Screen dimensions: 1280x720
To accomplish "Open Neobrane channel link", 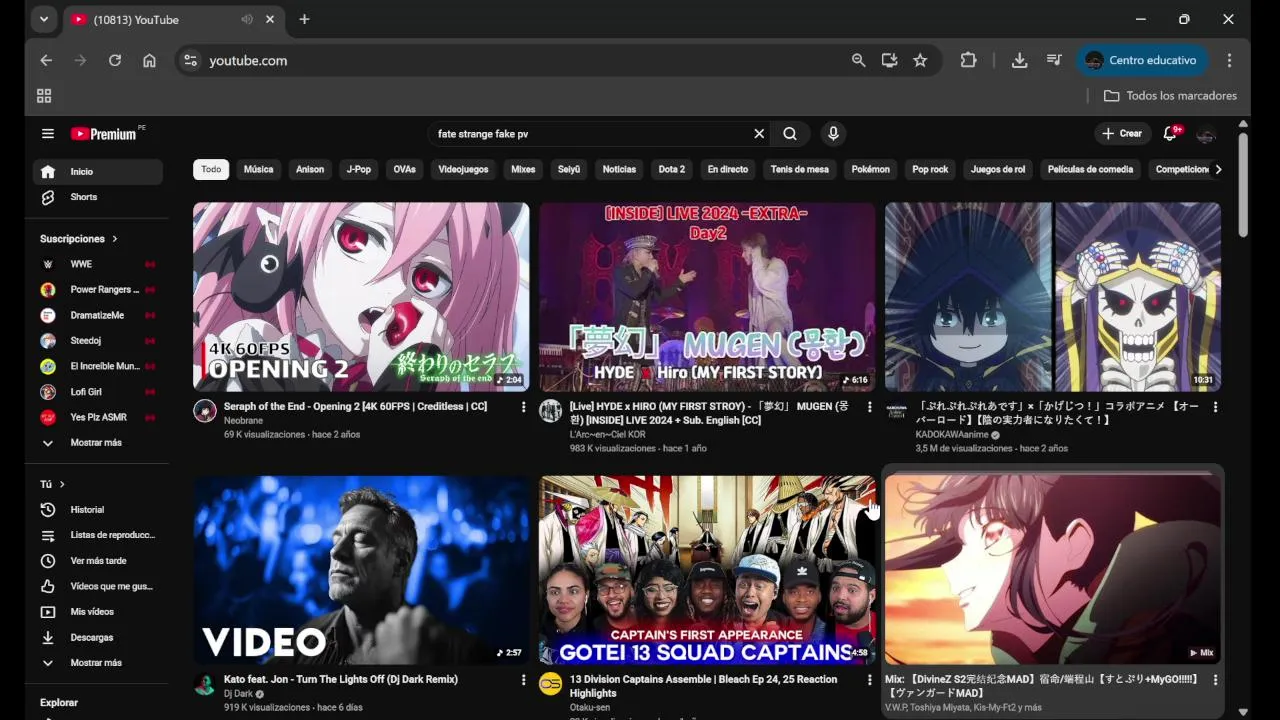I will 243,421.
